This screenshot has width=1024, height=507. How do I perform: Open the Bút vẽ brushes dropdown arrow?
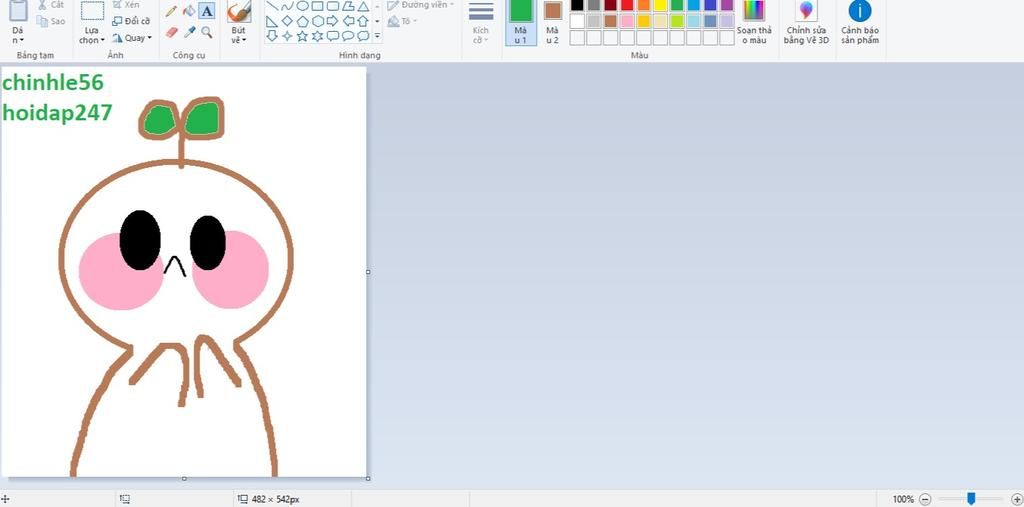[244, 41]
